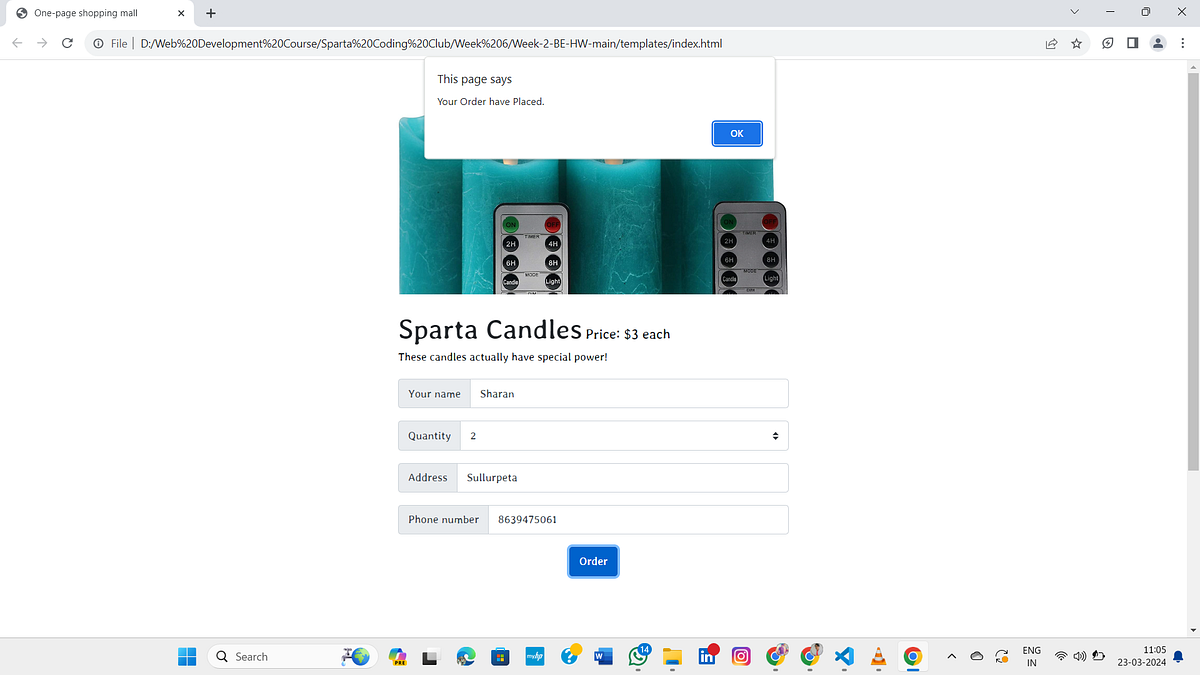1200x675 pixels.
Task: Click the Order button
Action: 593,561
